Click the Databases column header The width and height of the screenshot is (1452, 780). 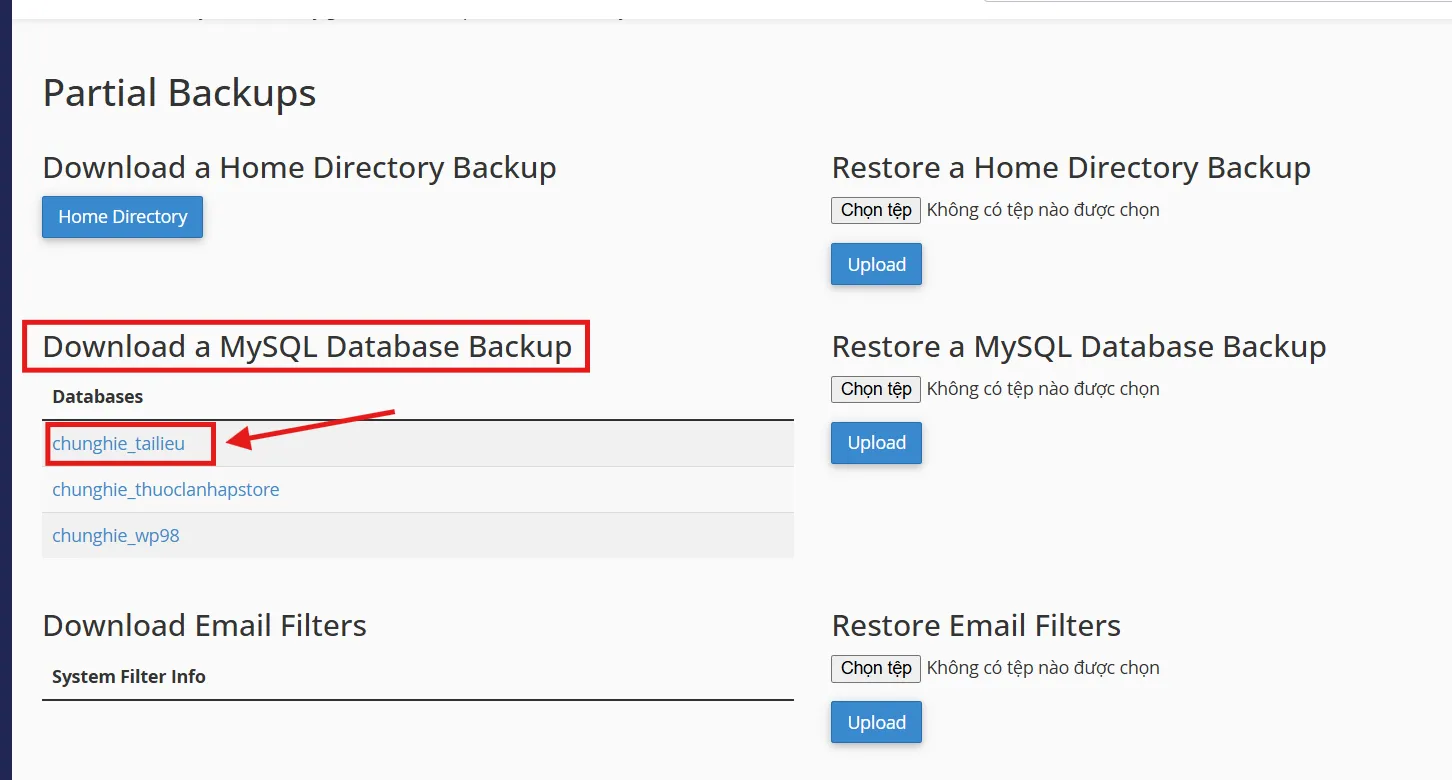97,397
